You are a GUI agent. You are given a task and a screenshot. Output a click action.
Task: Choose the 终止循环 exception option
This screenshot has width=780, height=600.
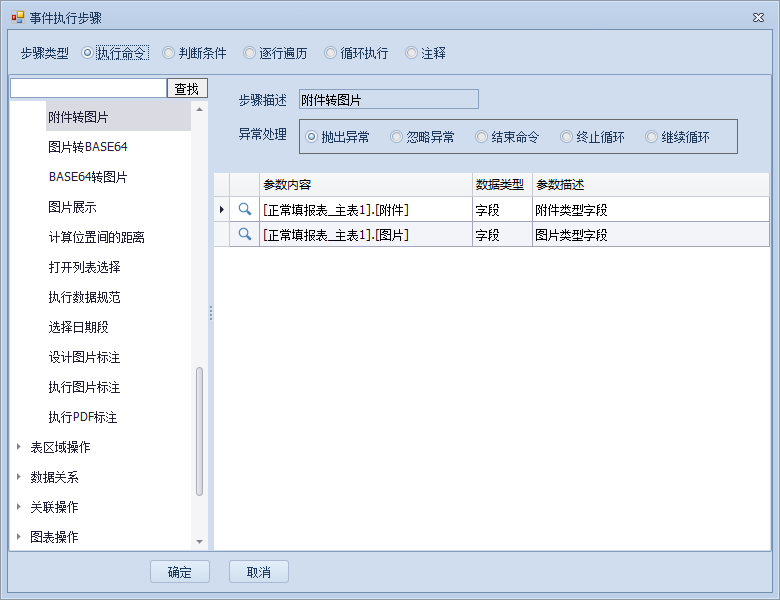click(567, 137)
